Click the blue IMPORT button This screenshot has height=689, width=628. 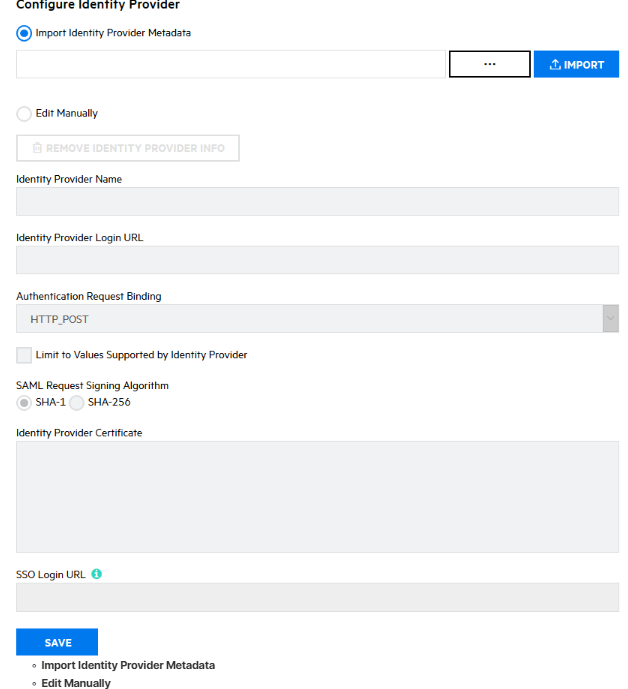pos(576,64)
